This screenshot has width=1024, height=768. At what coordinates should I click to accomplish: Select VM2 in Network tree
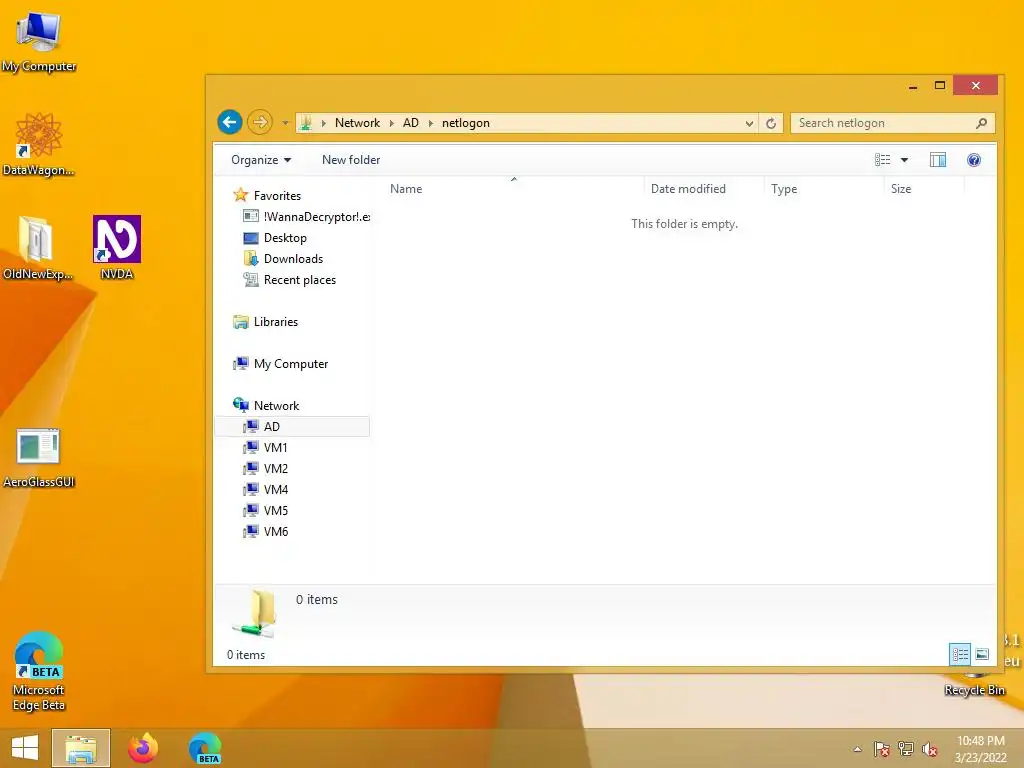click(x=276, y=468)
